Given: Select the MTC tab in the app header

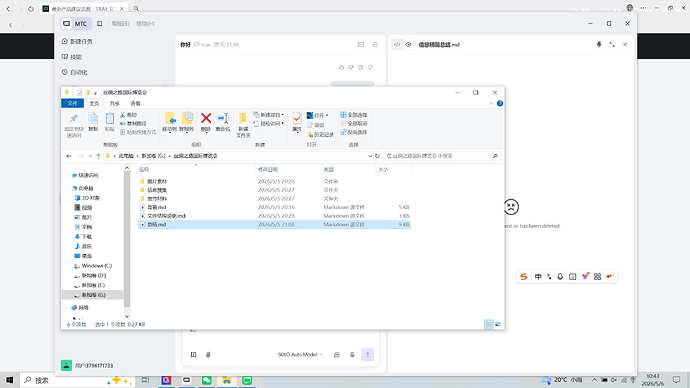Looking at the screenshot, I should coord(76,24).
